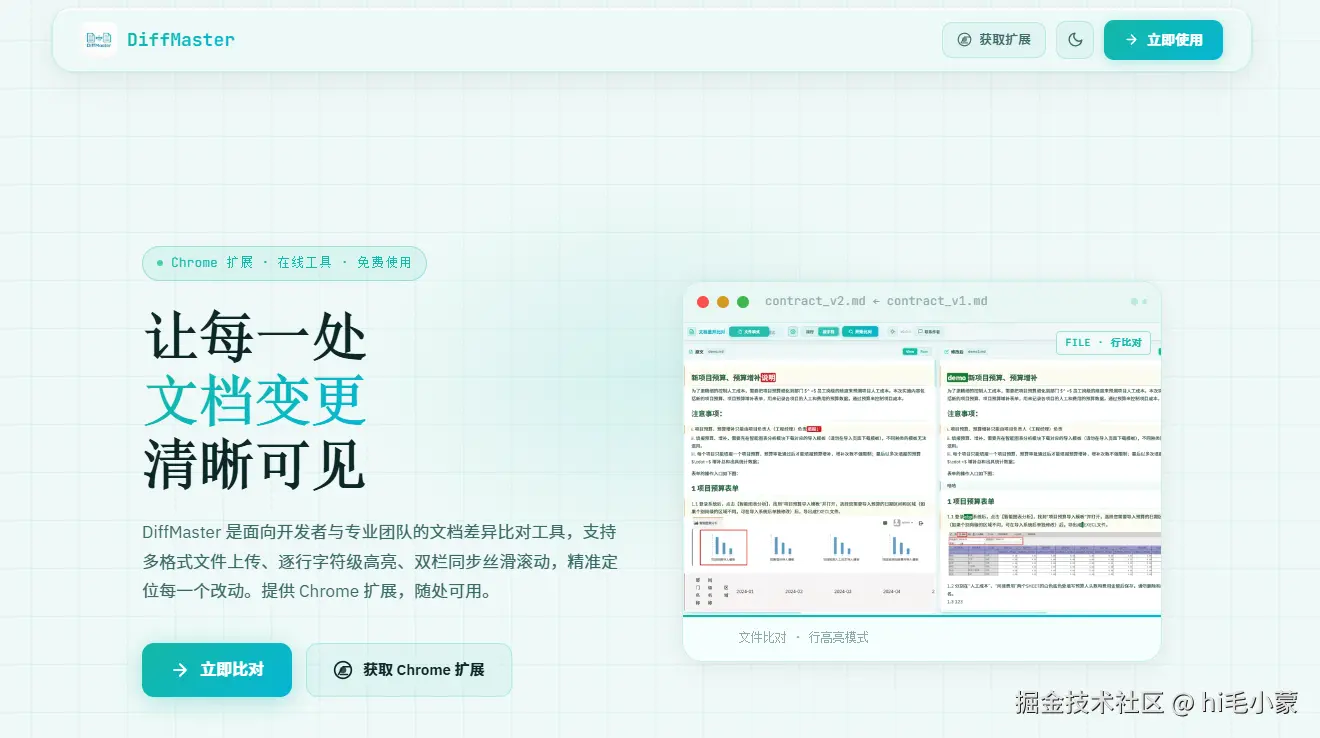Click the DiffMaster brand name
This screenshot has width=1320, height=738.
181,40
